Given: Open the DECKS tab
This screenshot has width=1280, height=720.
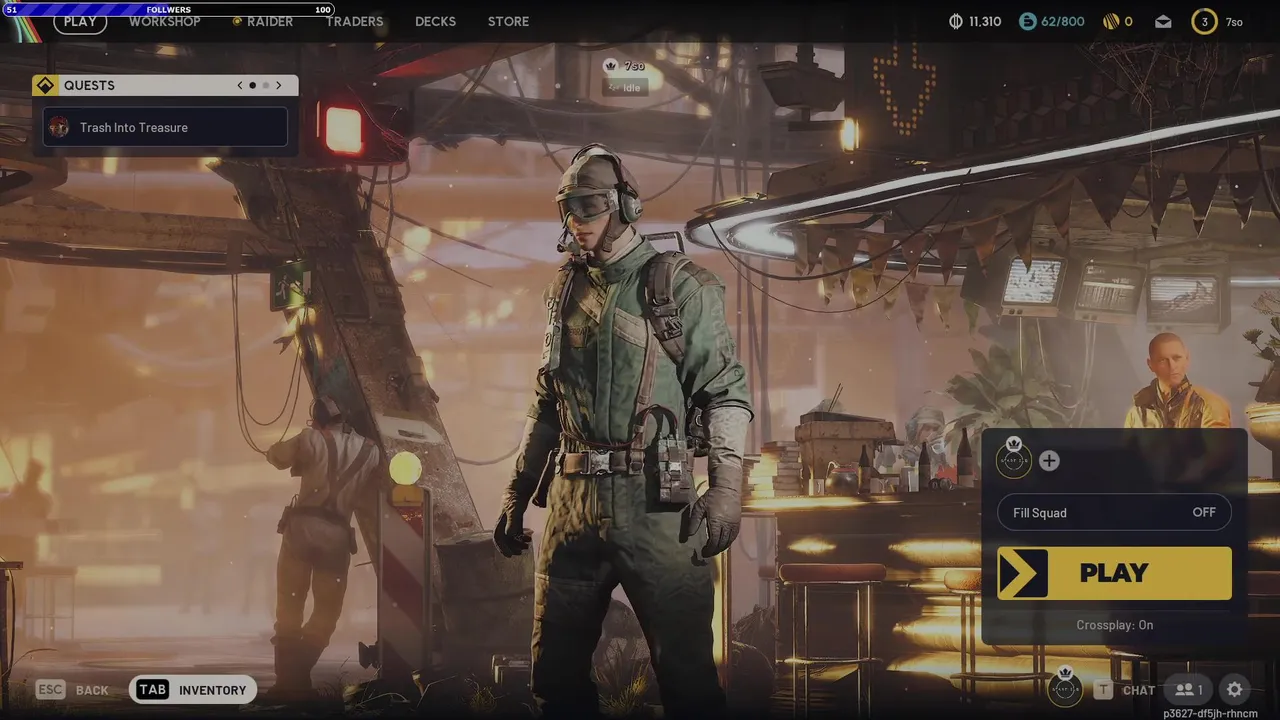Looking at the screenshot, I should click(435, 21).
